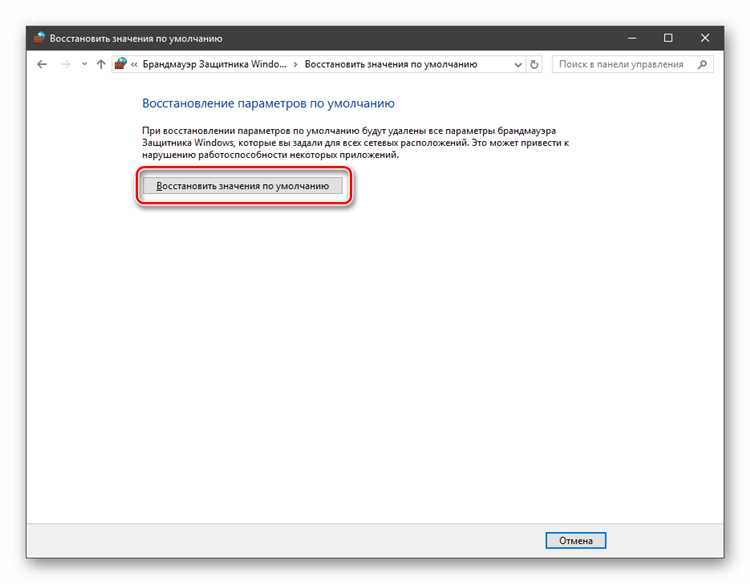Minimize the window
Screen dimensions: 750x584
coord(632,38)
